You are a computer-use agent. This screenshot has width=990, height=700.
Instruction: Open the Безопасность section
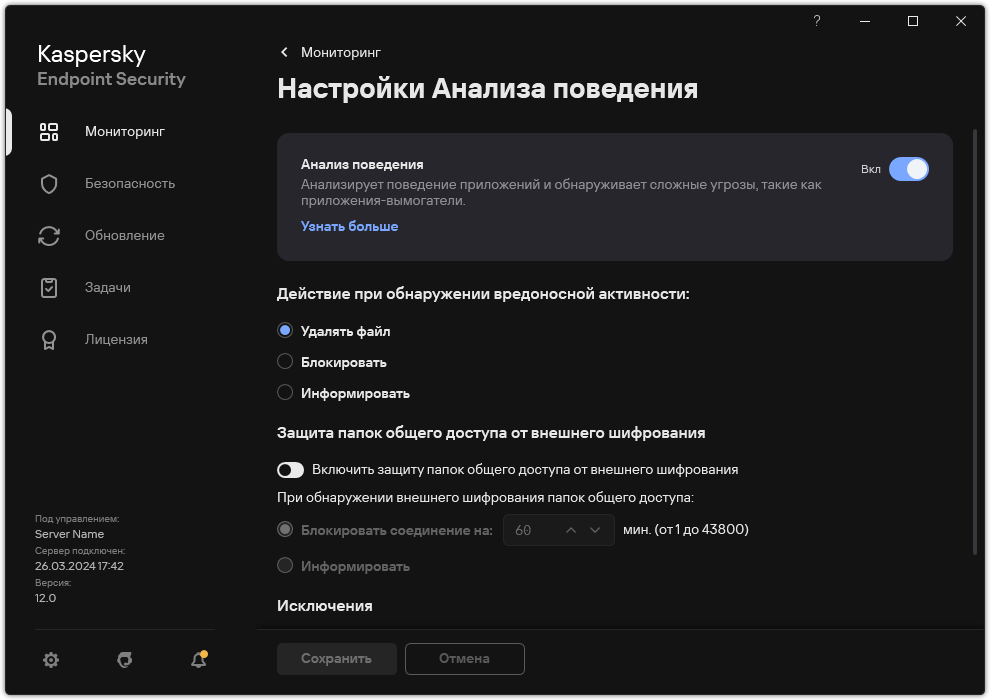click(x=128, y=183)
